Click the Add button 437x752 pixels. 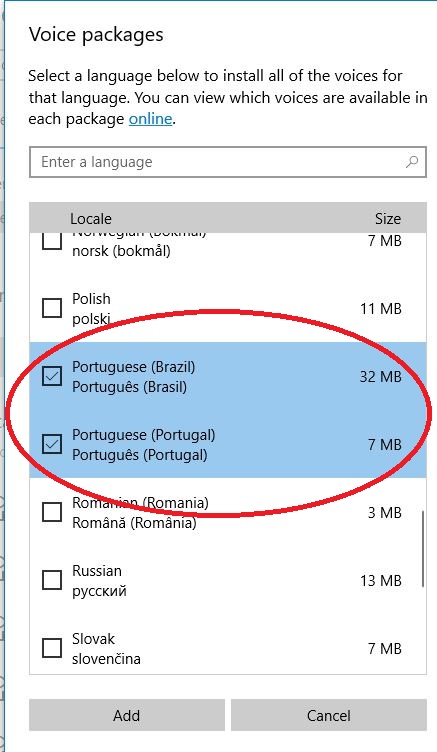(127, 715)
